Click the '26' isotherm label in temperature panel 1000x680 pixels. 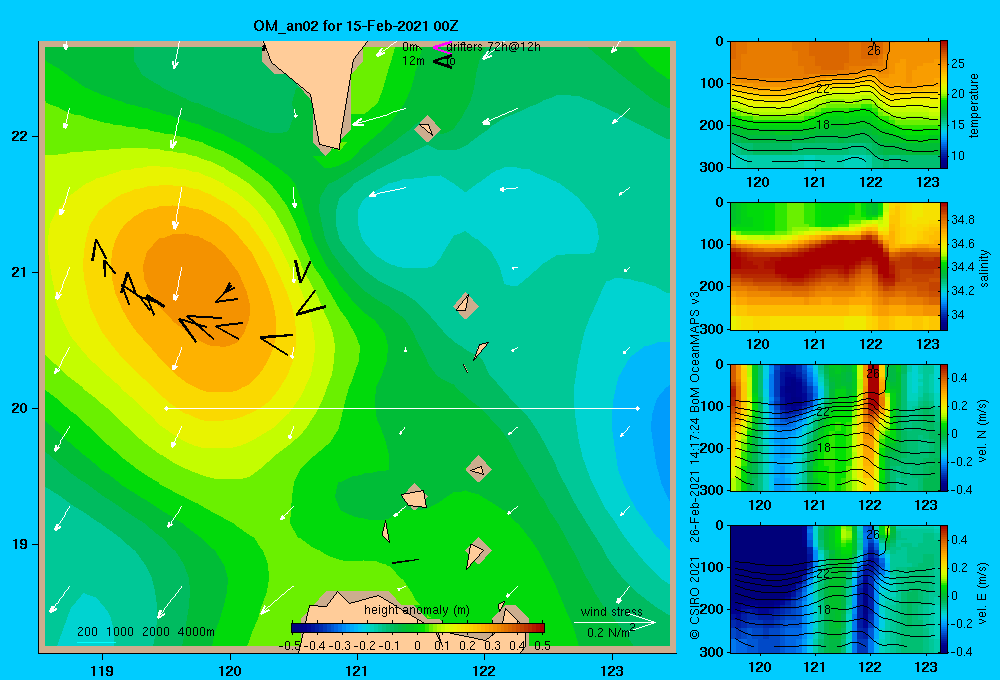click(x=874, y=50)
